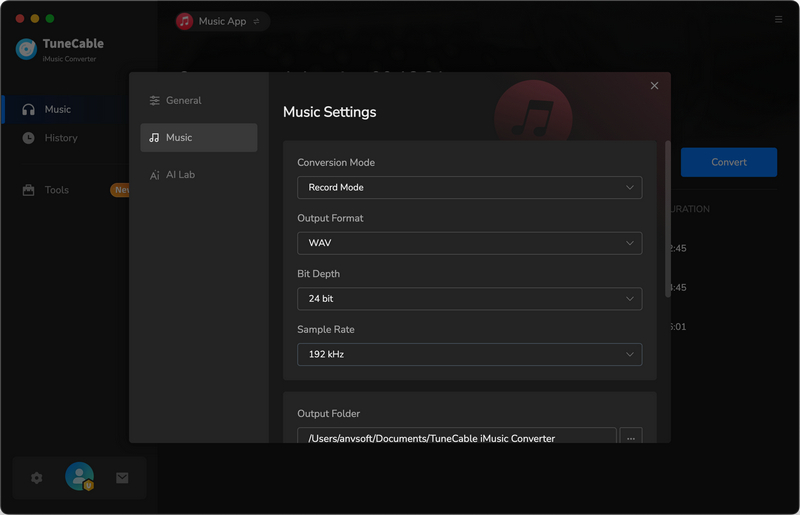Image resolution: width=800 pixels, height=515 pixels.
Task: Click the TuneCable app logo icon
Action: 27,49
